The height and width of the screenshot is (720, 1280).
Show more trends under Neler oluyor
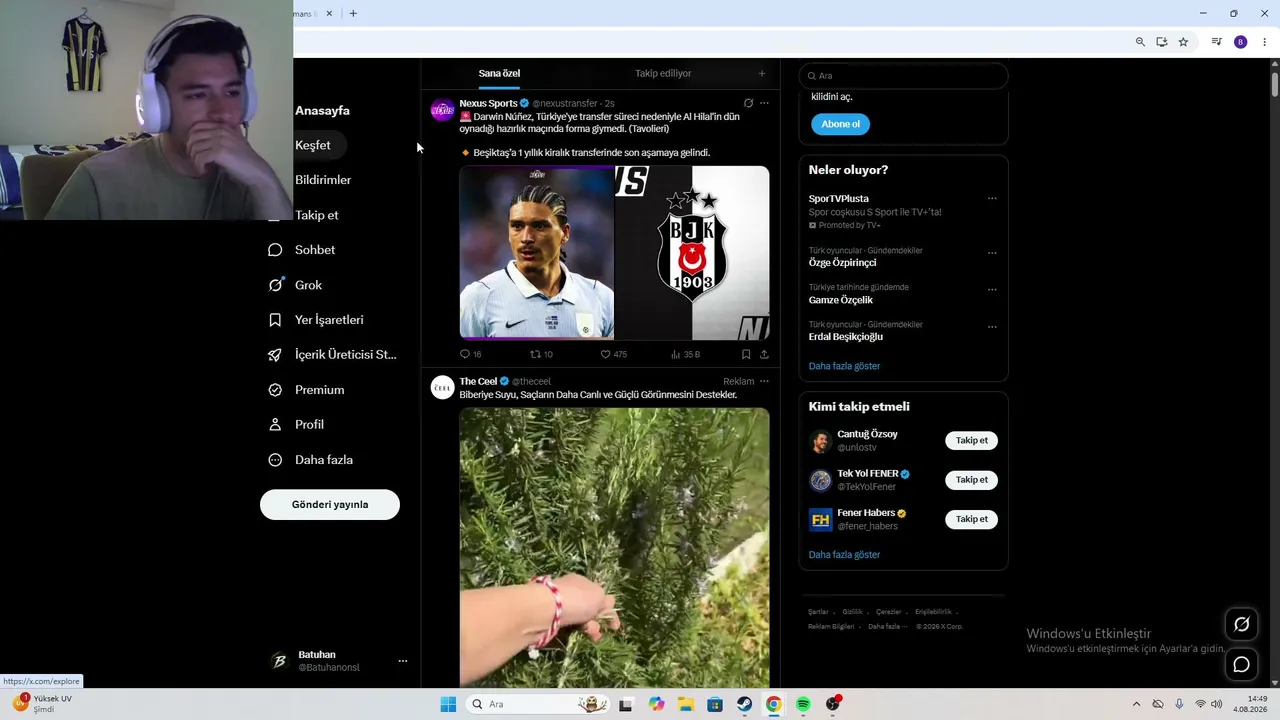[844, 366]
